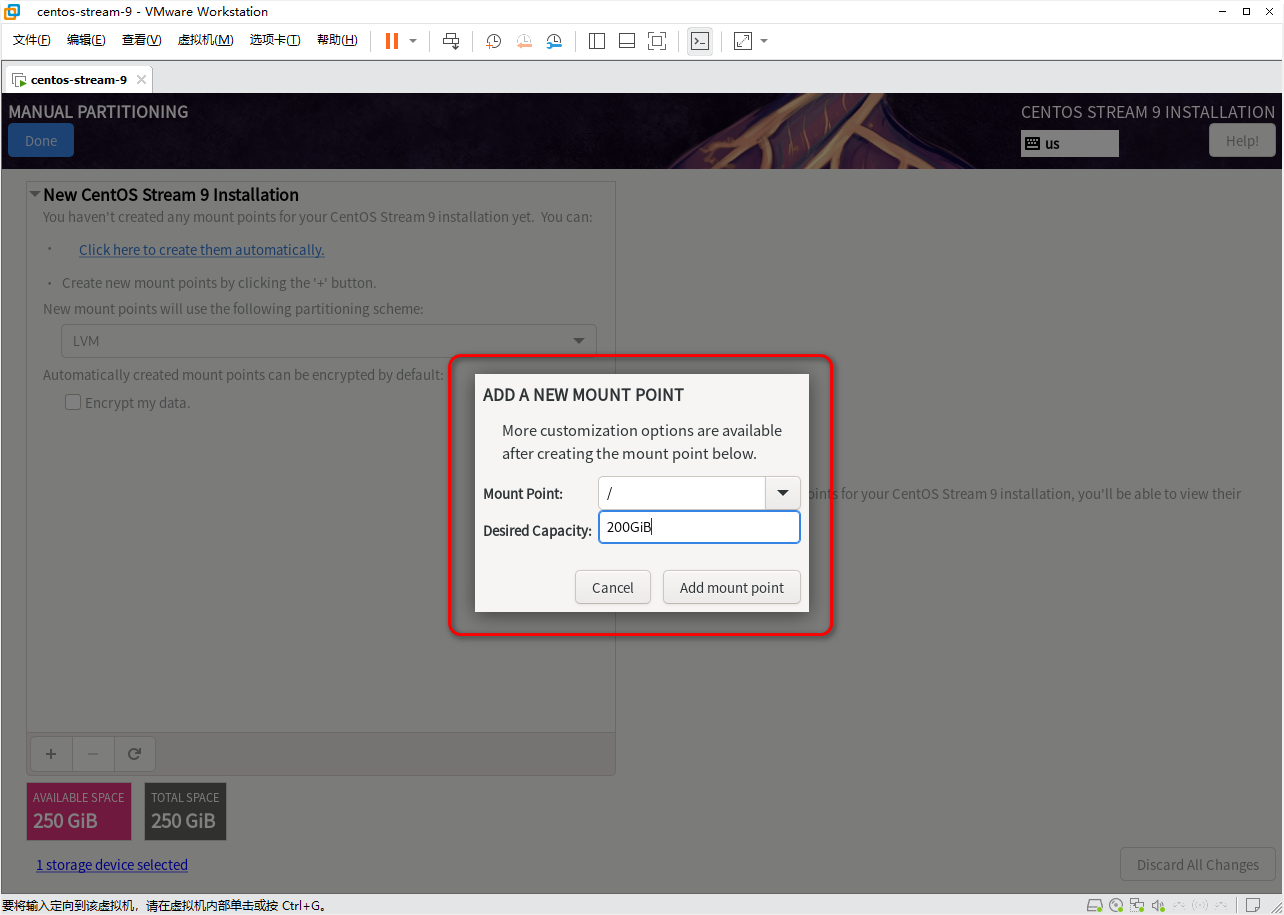Open the LVM partitioning scheme dropdown
The height and width of the screenshot is (915, 1284).
[329, 341]
